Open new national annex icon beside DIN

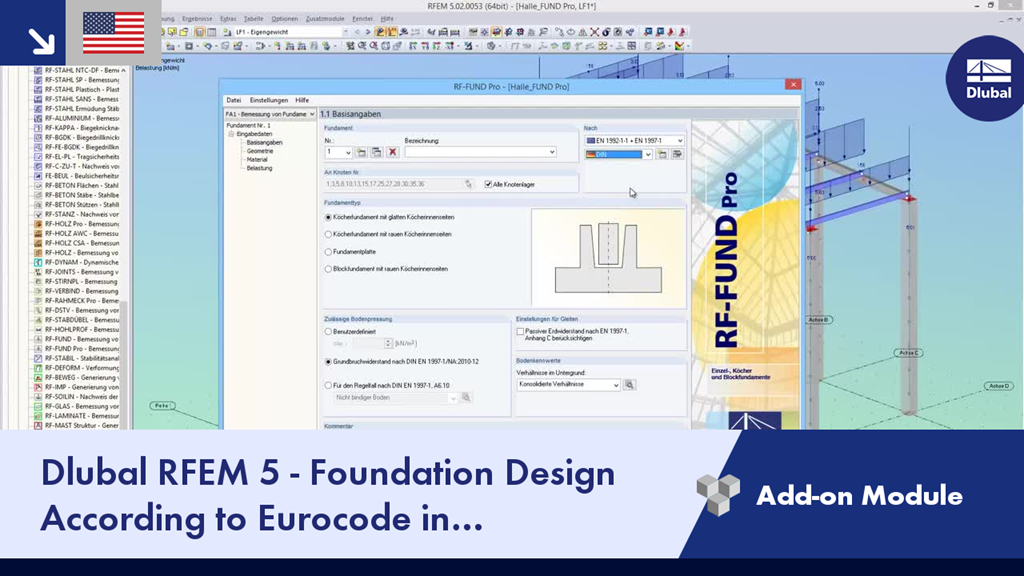click(662, 155)
